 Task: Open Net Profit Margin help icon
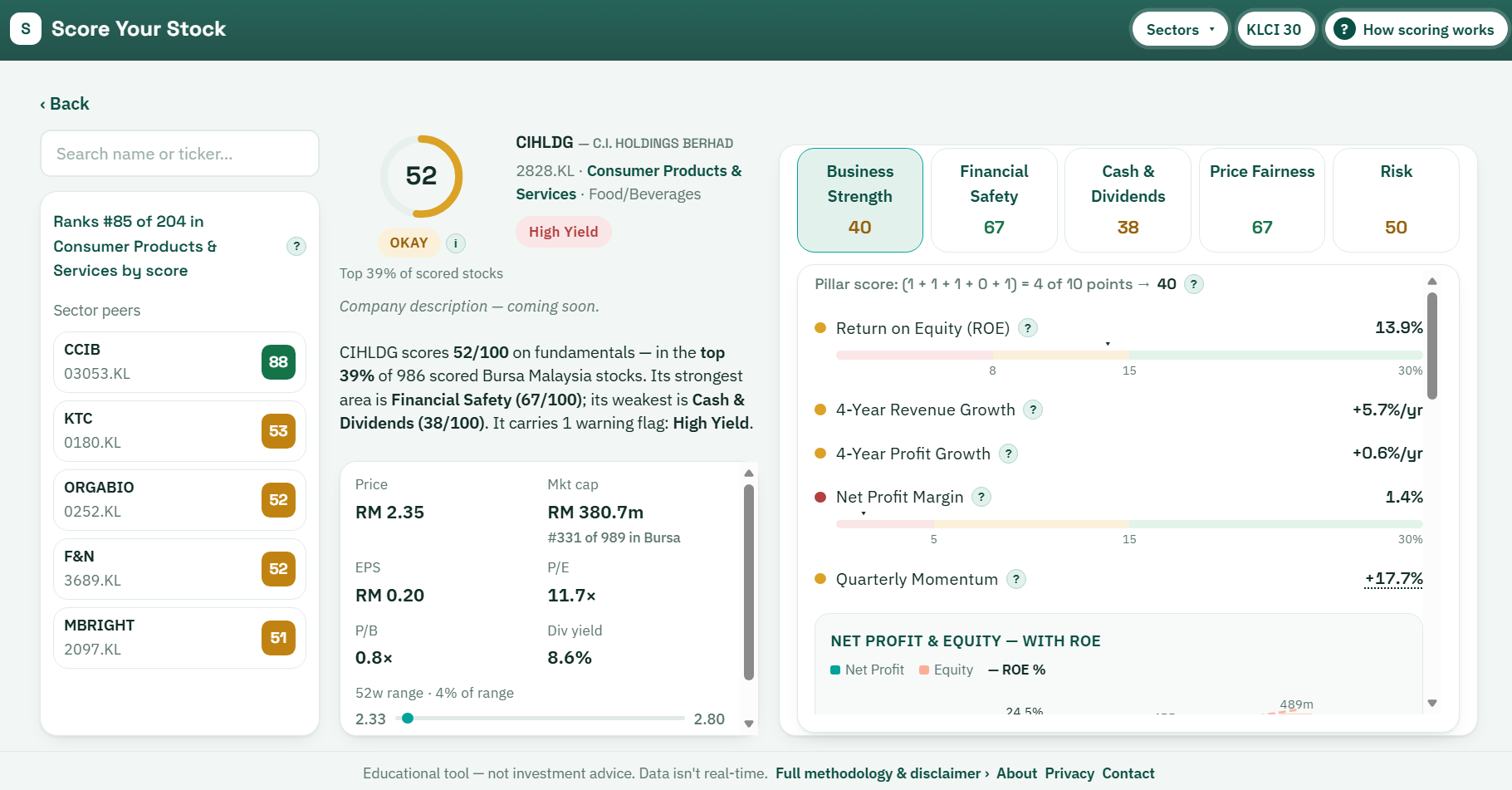981,497
